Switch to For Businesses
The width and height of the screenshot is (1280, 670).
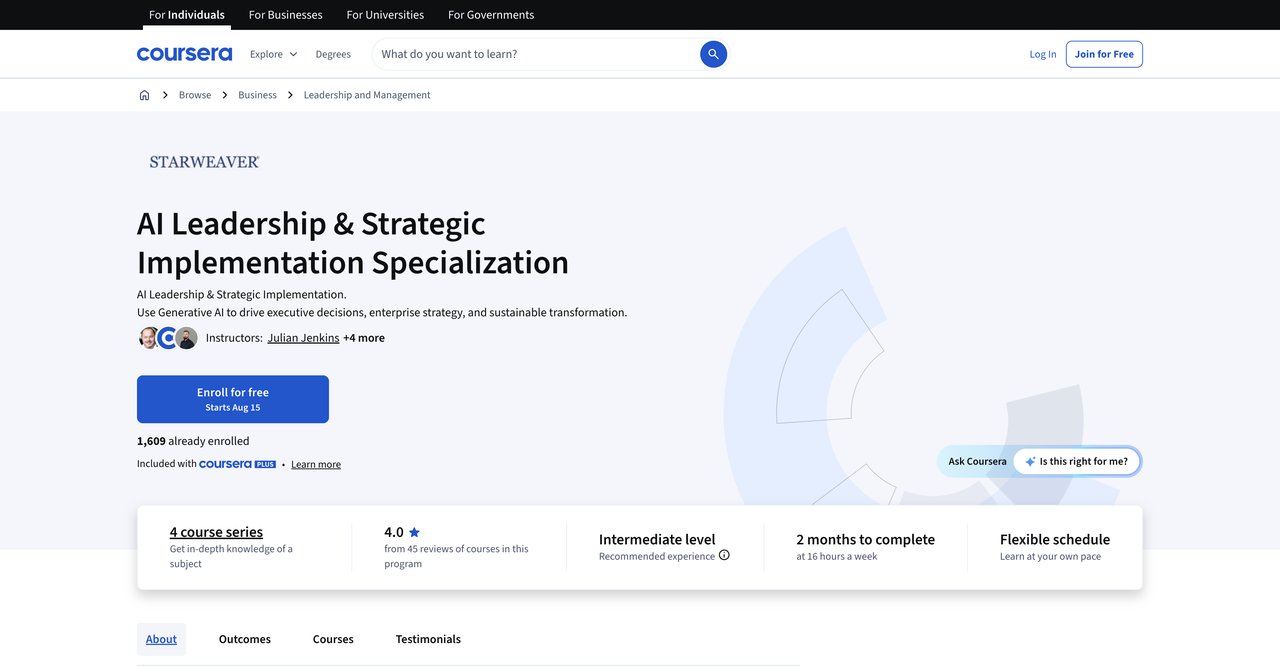click(286, 15)
